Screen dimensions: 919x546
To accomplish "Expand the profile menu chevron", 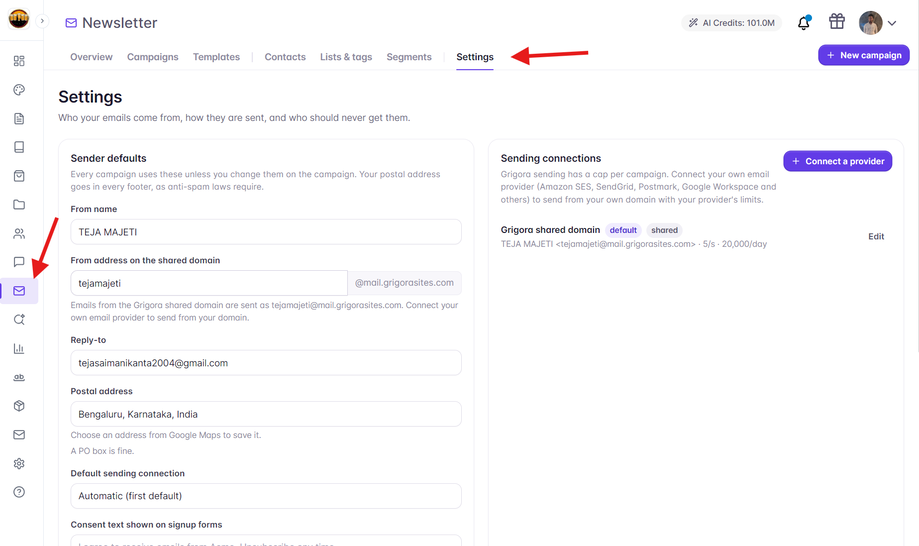I will coord(892,23).
